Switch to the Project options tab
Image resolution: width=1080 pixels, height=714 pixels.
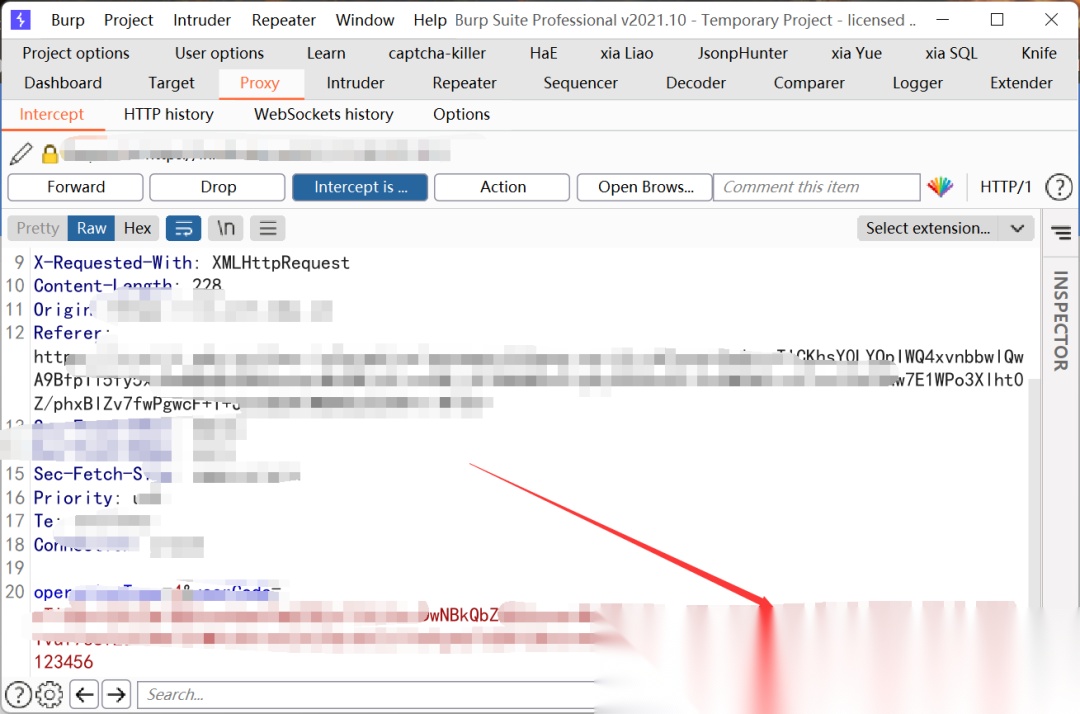point(76,53)
